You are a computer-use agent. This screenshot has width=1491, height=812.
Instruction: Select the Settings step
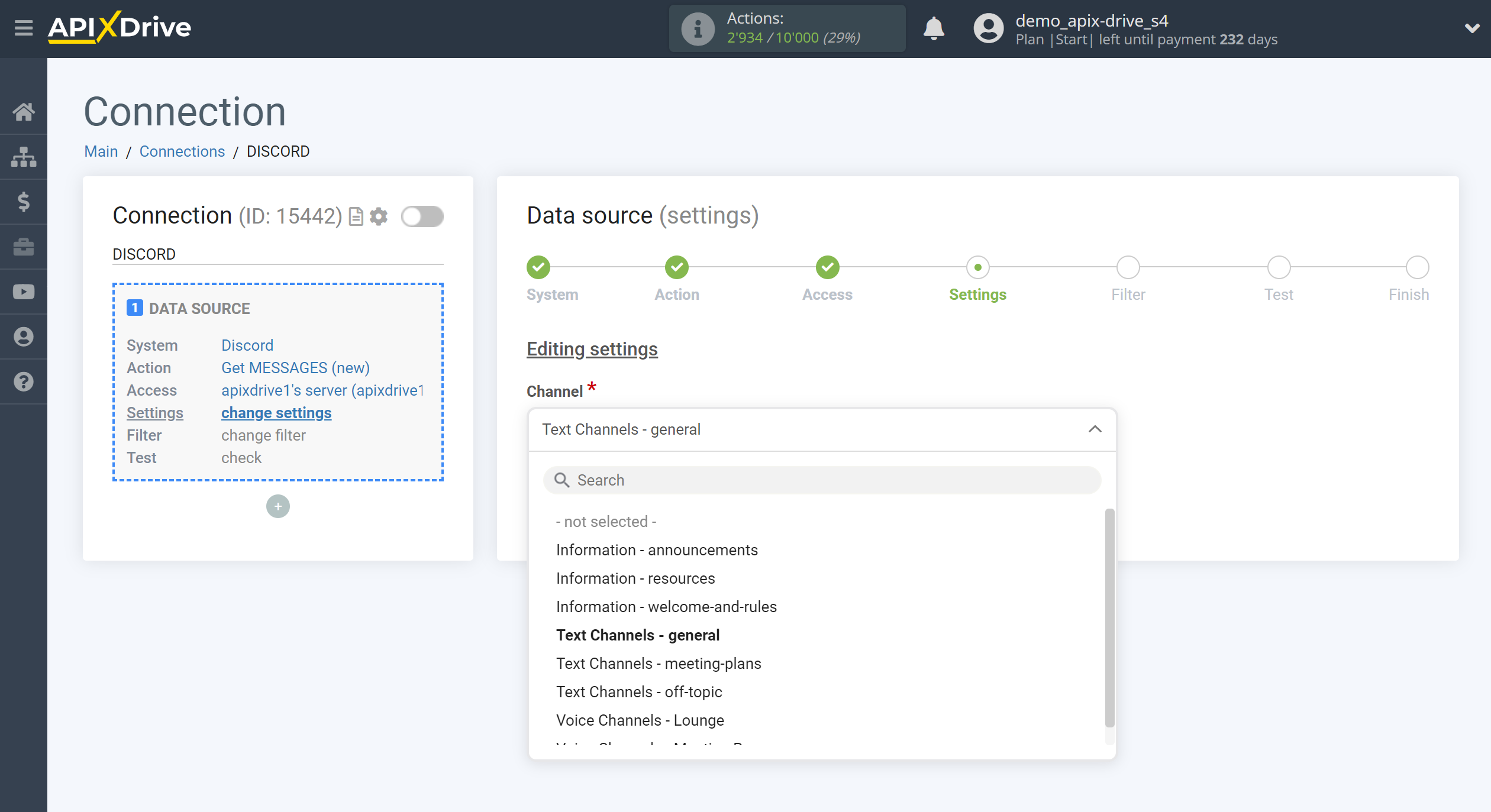tap(978, 267)
